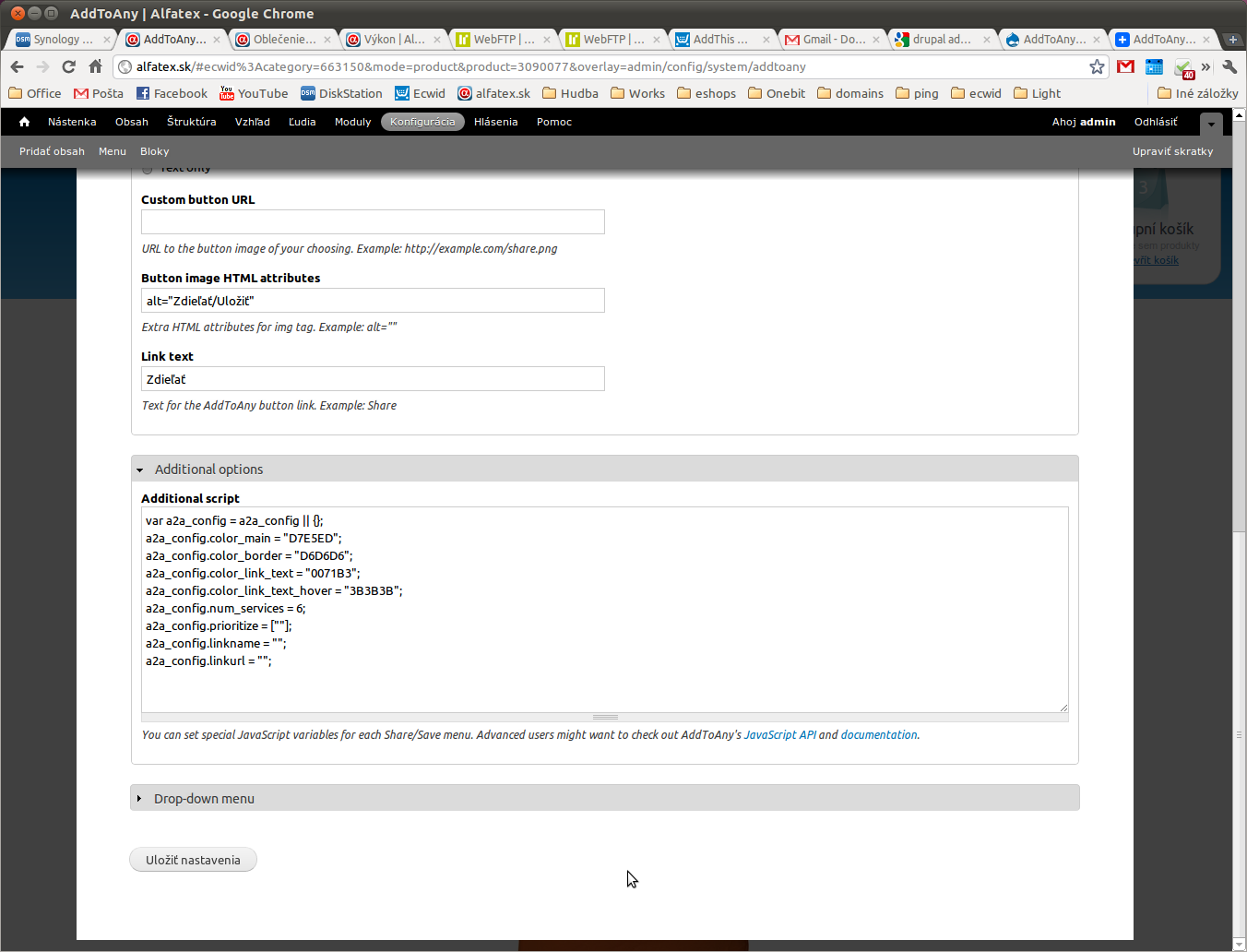Open the Facebook bookmark
This screenshot has width=1247, height=952.
tap(172, 93)
